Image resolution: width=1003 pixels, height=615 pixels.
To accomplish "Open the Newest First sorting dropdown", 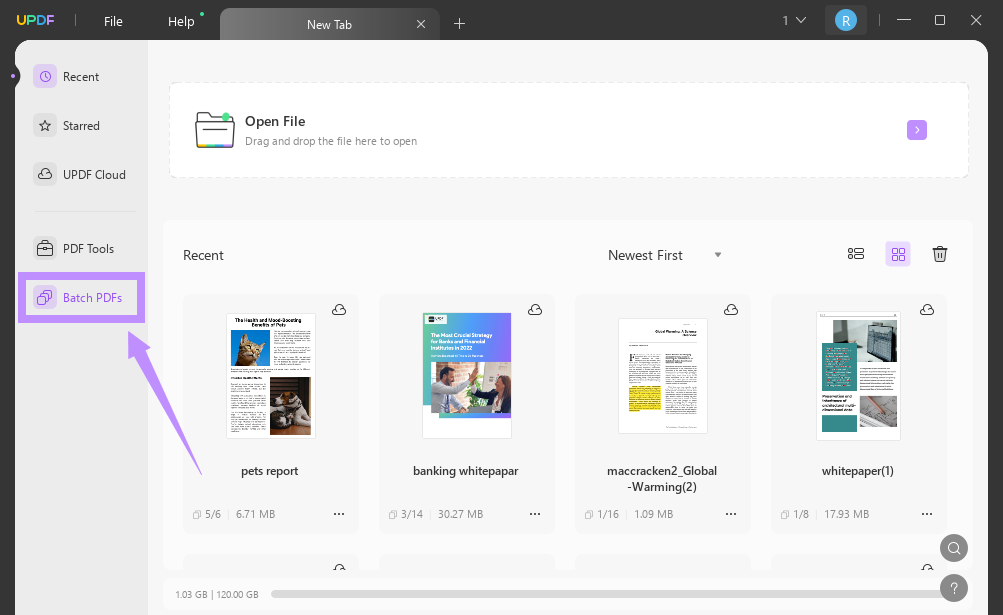I will point(665,255).
